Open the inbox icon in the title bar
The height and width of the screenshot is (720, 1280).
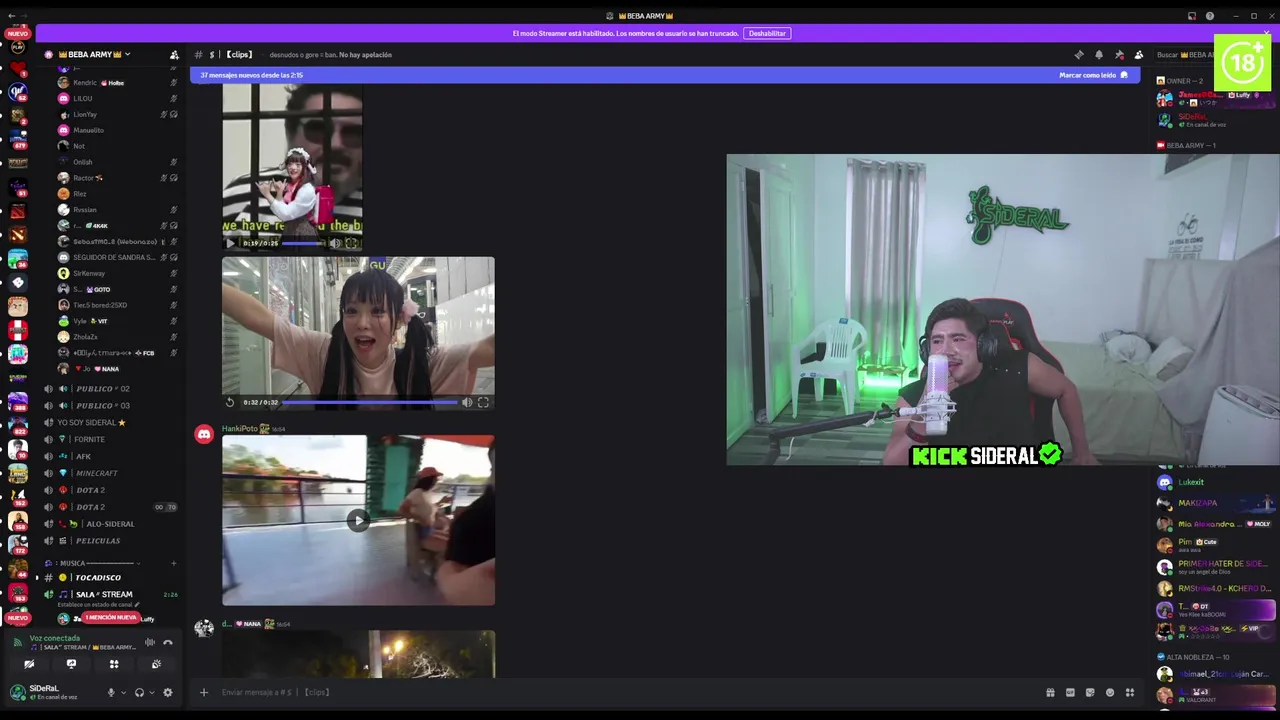click(x=1192, y=16)
